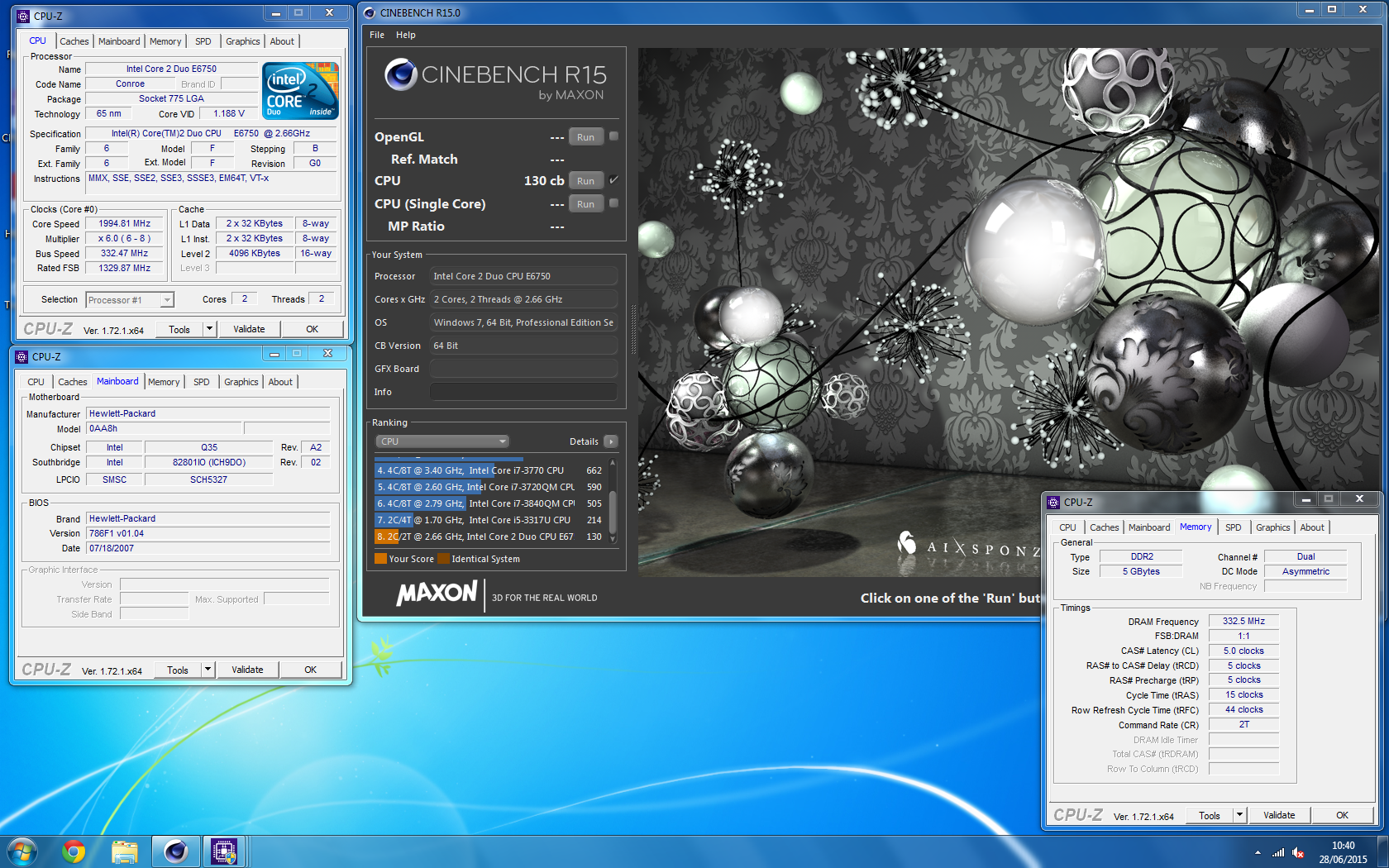
Task: Open the Ranking CPU dropdown
Action: 442,441
